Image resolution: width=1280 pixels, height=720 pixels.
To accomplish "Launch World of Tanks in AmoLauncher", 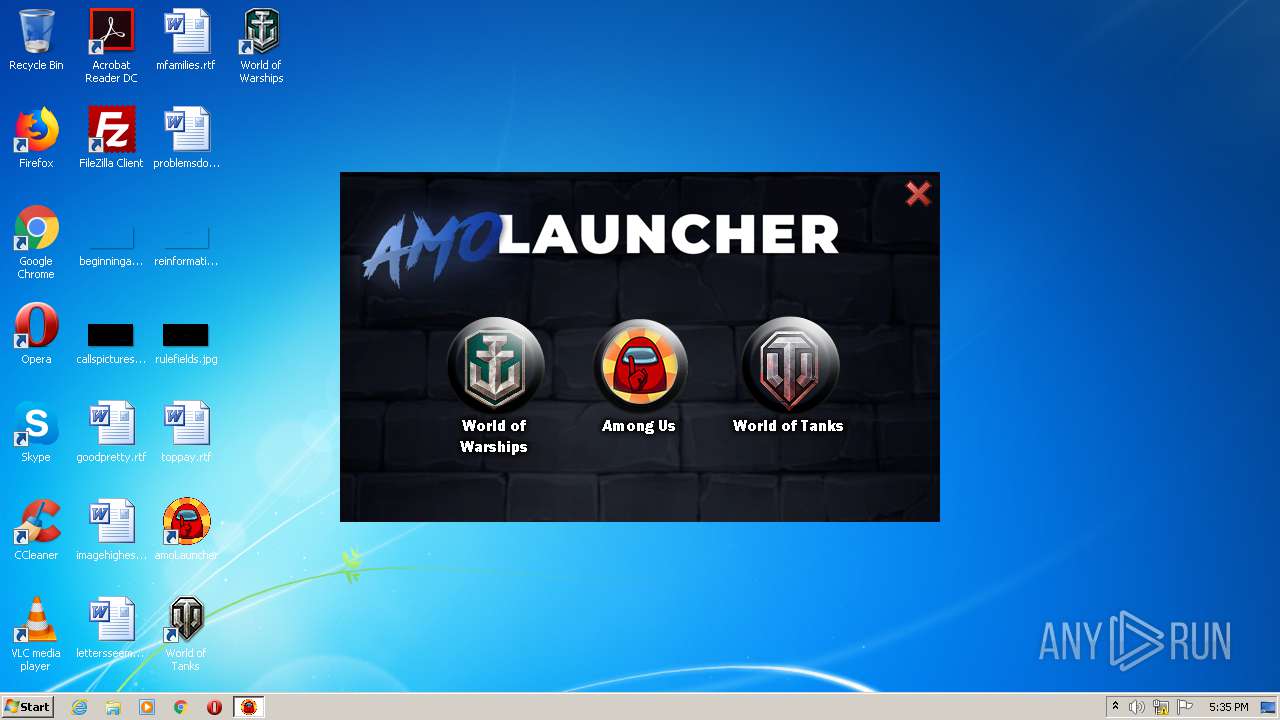I will tap(789, 365).
